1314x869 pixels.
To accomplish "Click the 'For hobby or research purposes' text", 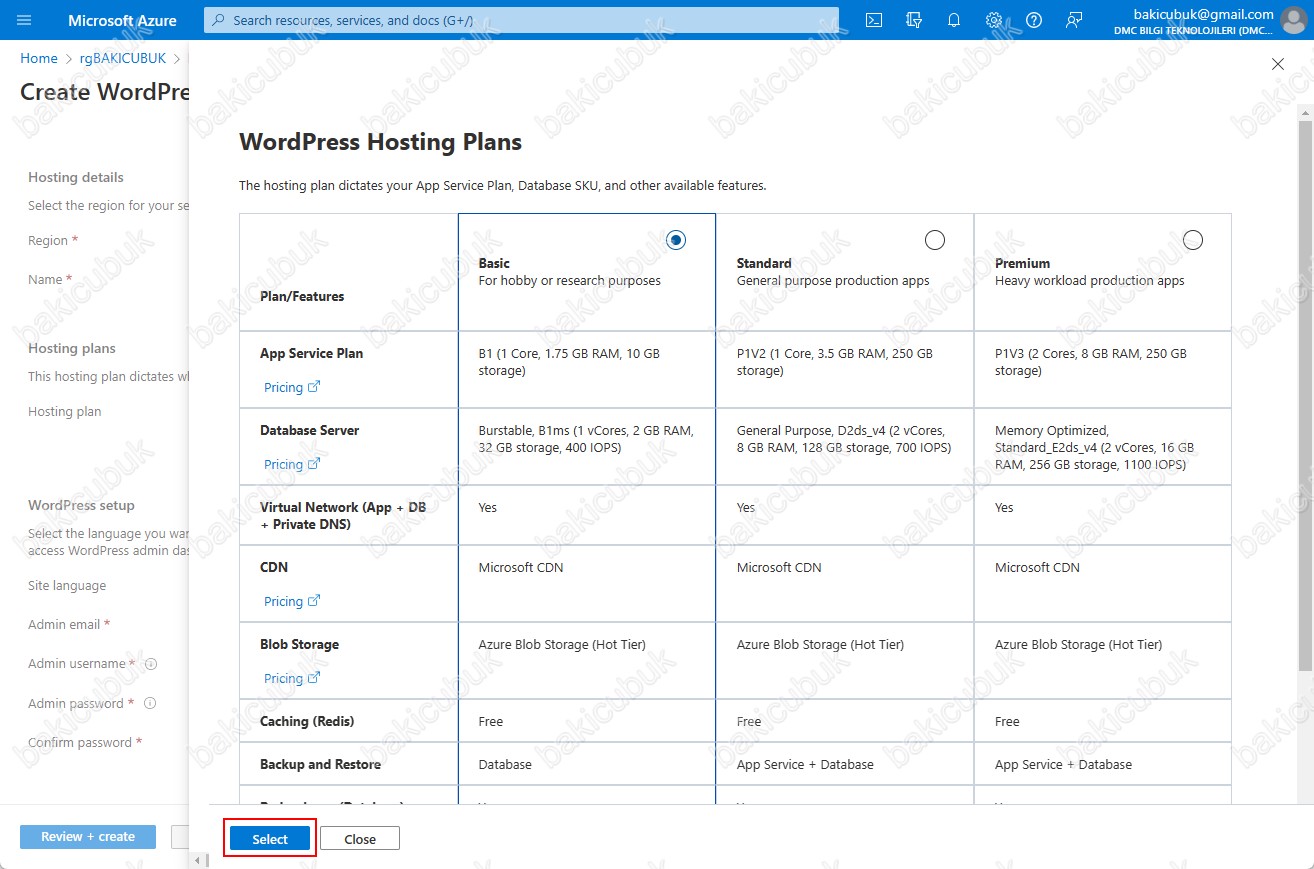I will point(570,281).
